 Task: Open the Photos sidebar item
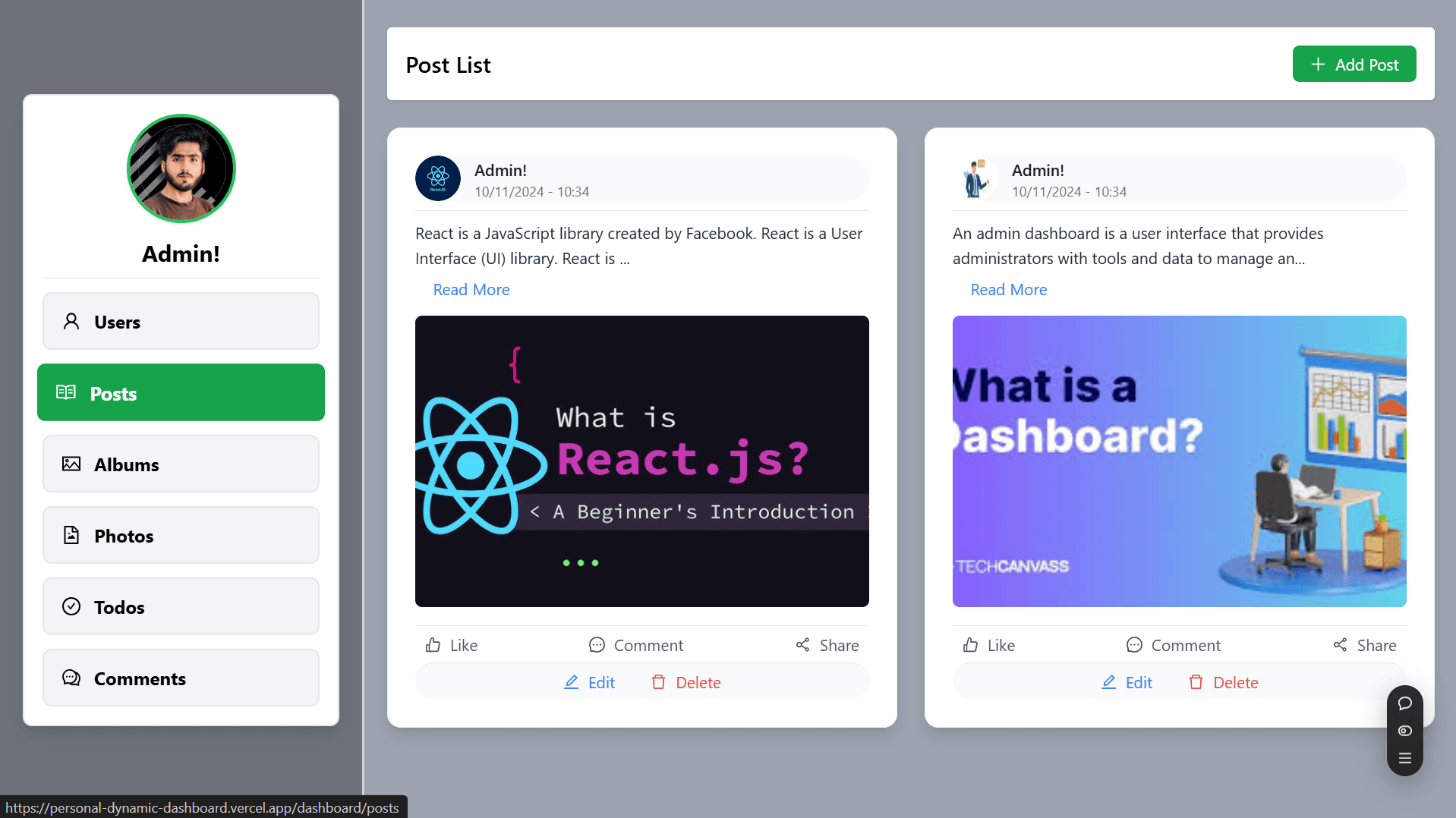tap(181, 535)
